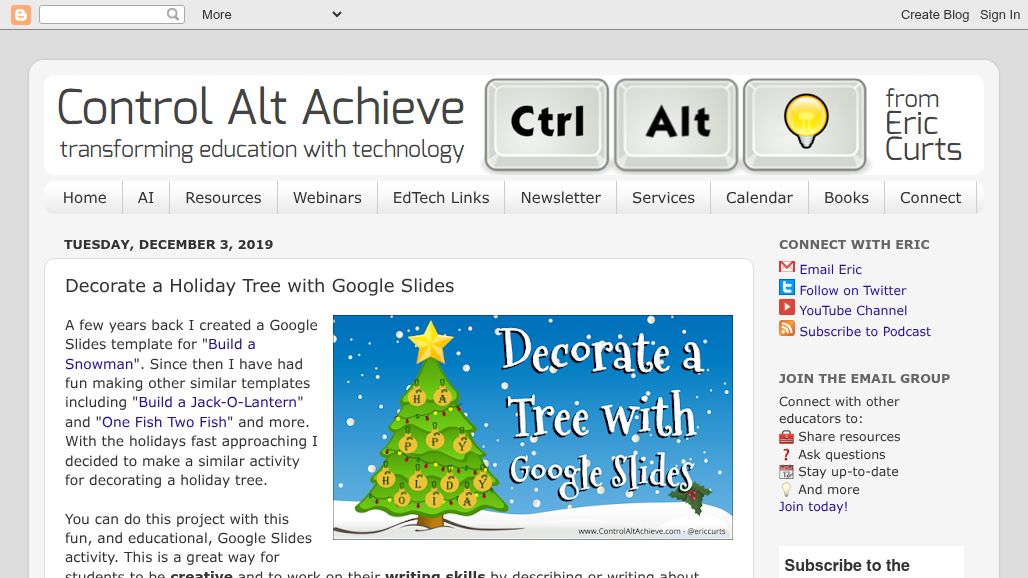Click the toolbox icon beside Share resources

(786, 437)
